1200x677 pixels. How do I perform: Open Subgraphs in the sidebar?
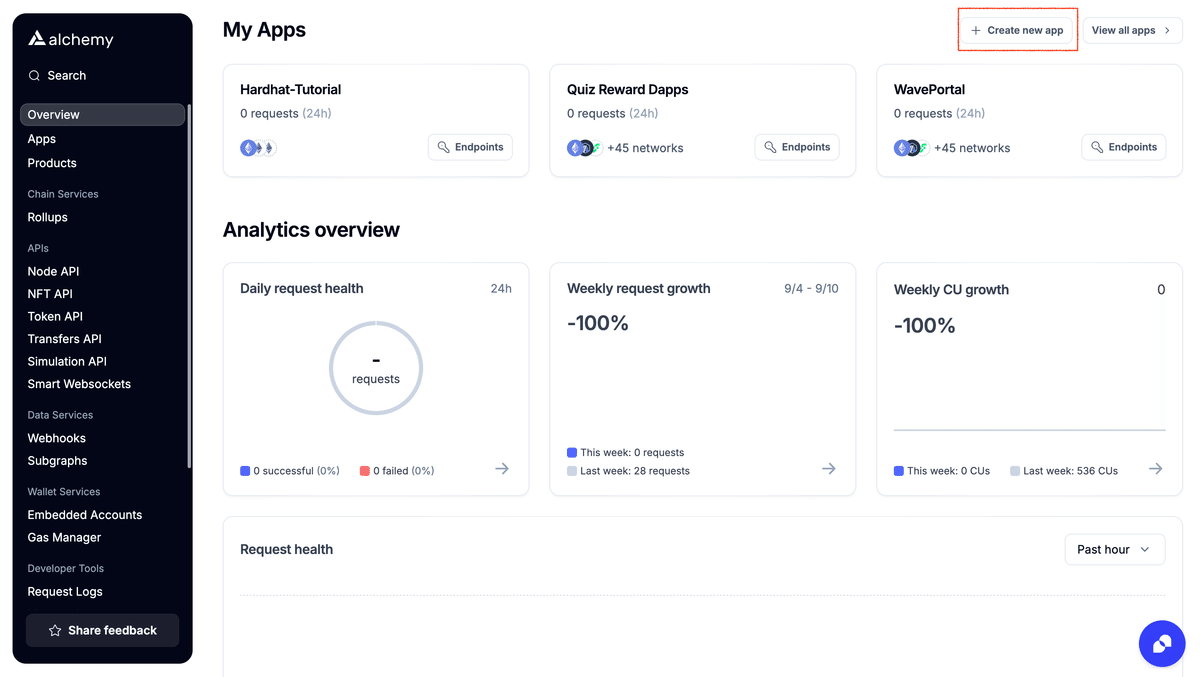click(57, 461)
